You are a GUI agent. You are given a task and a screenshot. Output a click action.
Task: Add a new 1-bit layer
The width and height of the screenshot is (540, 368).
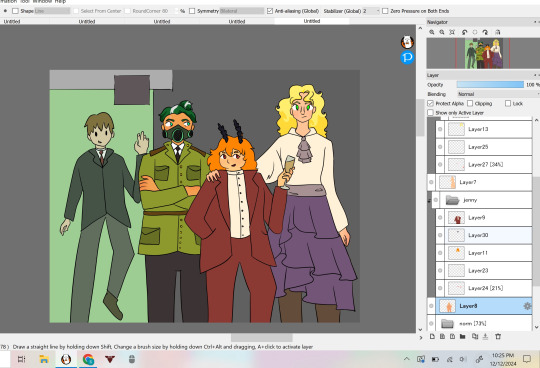pyautogui.click(x=452, y=336)
